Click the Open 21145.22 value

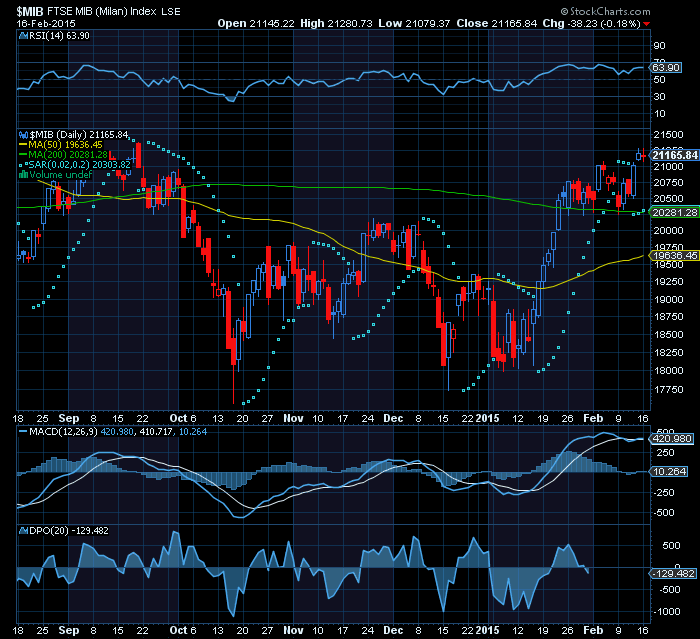(256, 23)
